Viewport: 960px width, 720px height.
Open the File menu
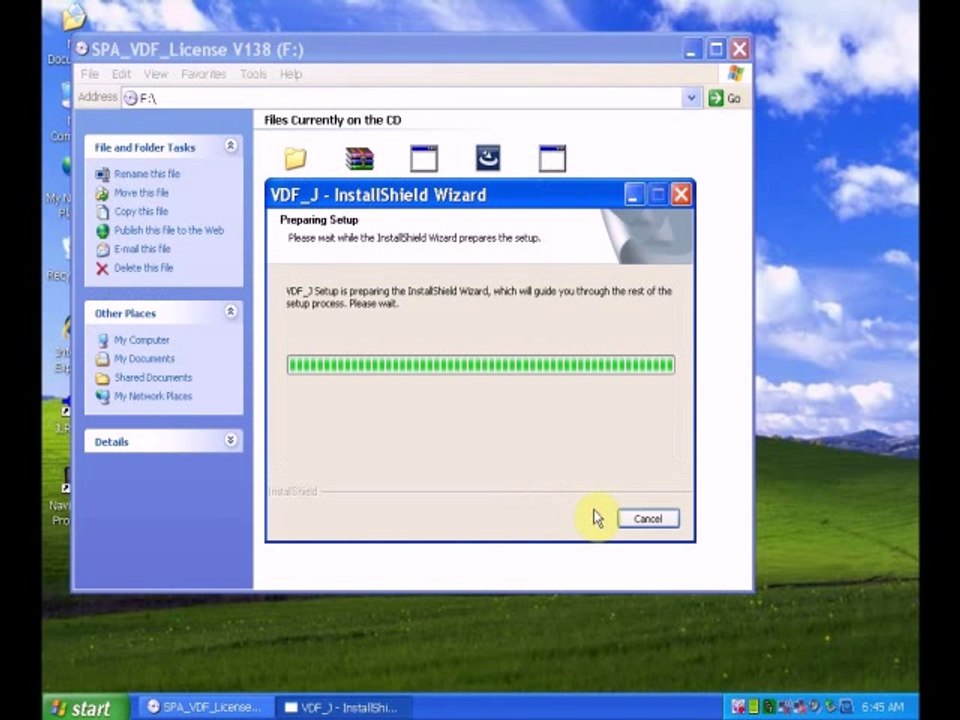coord(89,74)
